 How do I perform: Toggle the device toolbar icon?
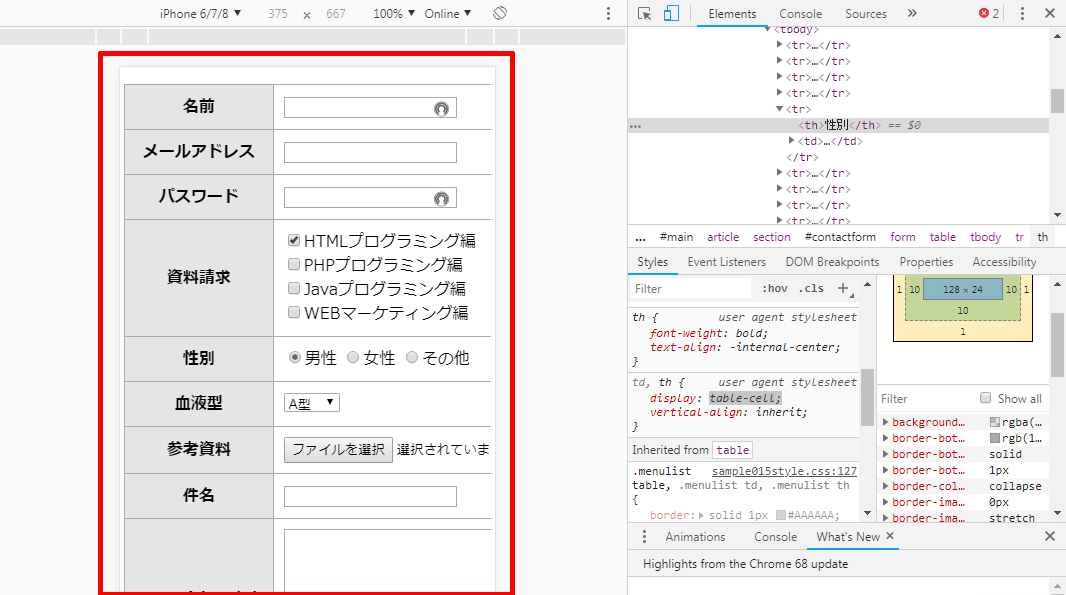[x=671, y=13]
